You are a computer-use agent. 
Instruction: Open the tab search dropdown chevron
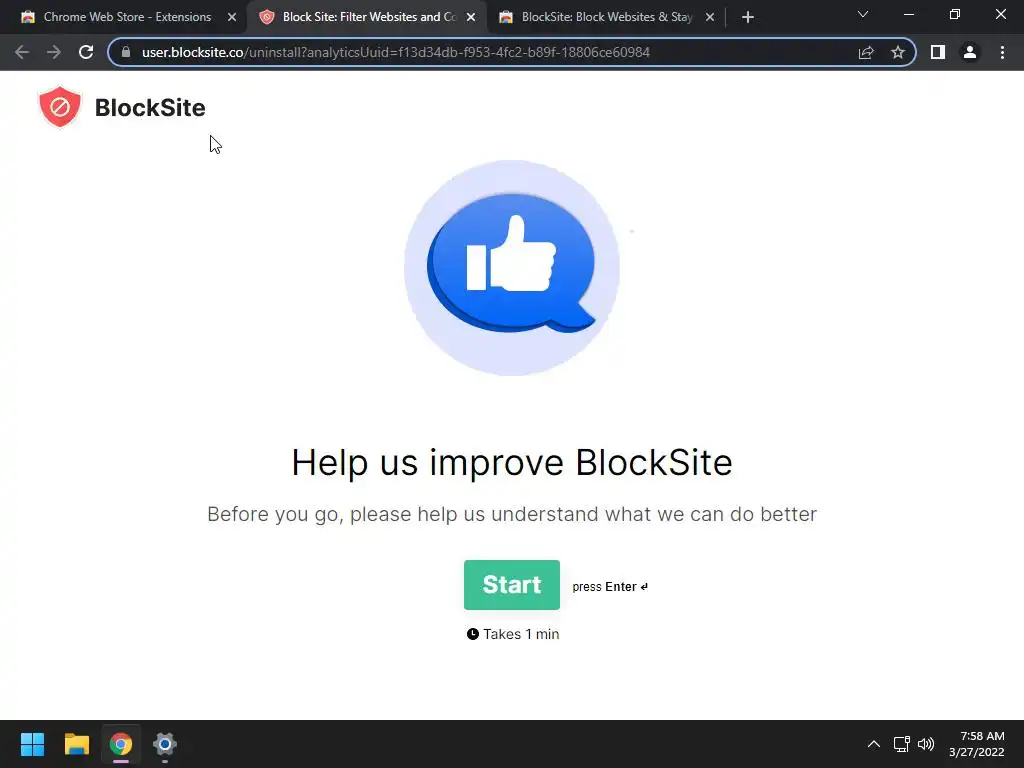(x=863, y=14)
